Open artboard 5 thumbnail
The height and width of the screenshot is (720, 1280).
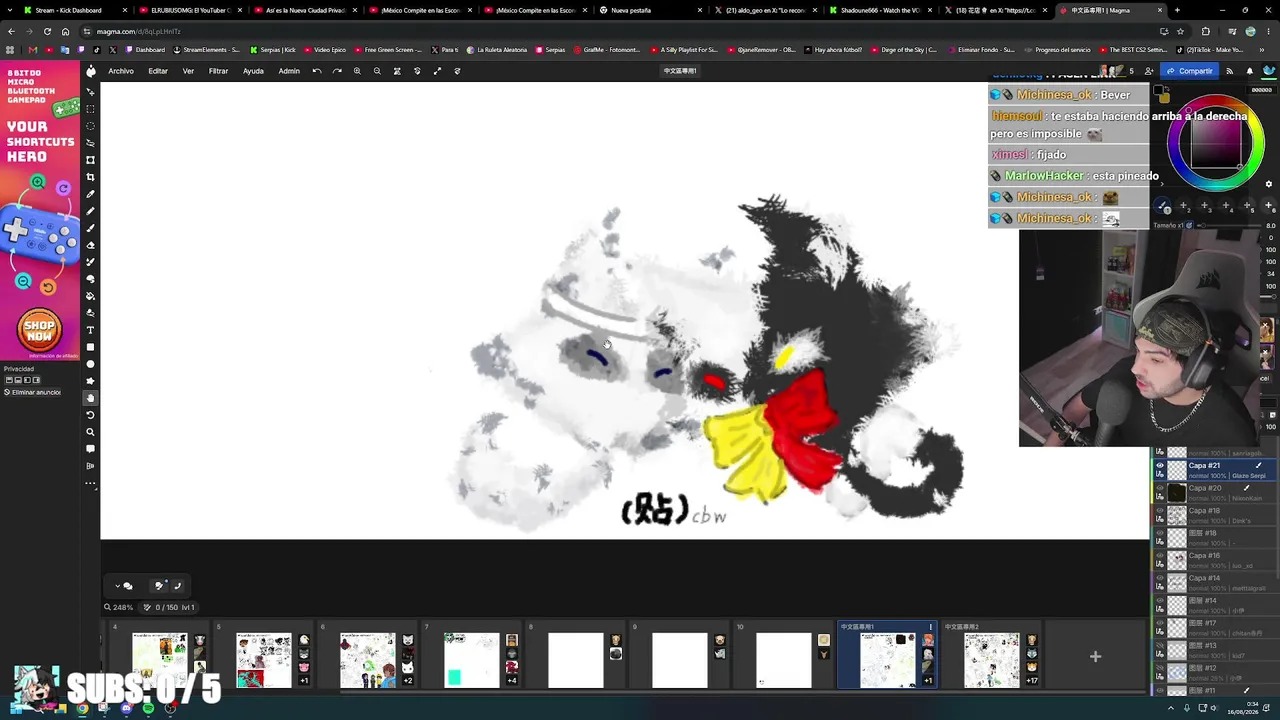point(264,660)
